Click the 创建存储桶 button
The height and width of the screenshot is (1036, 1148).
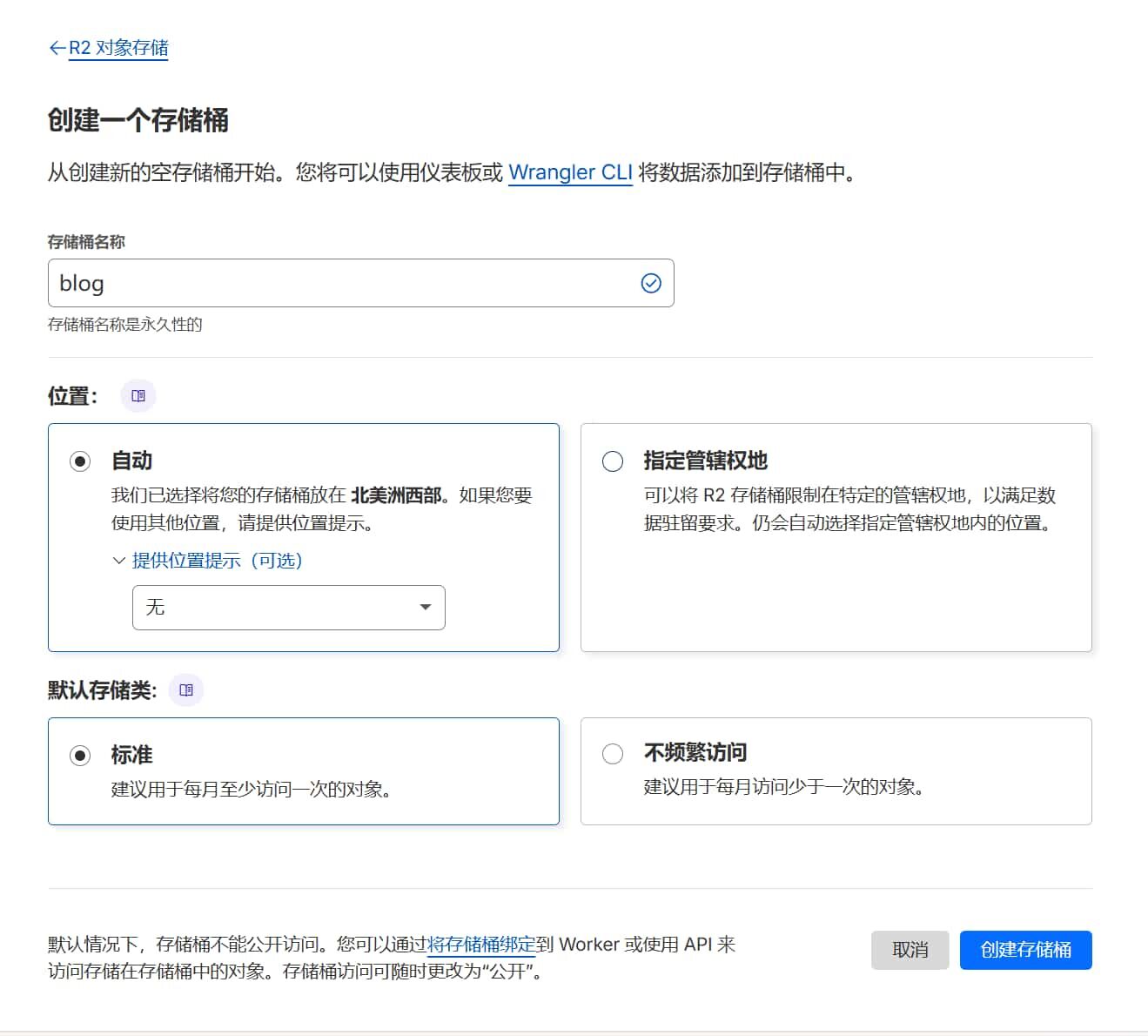click(1025, 950)
